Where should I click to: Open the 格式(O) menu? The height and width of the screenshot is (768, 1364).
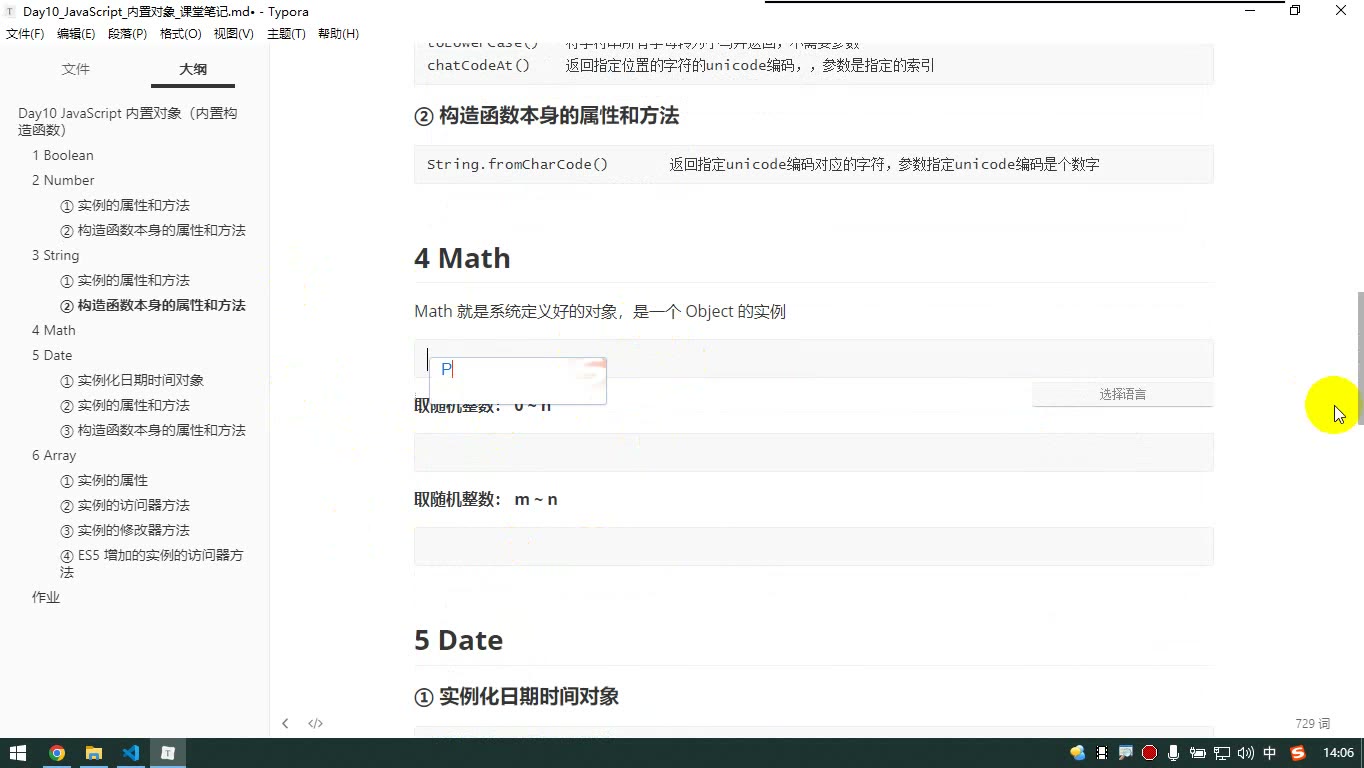[181, 34]
